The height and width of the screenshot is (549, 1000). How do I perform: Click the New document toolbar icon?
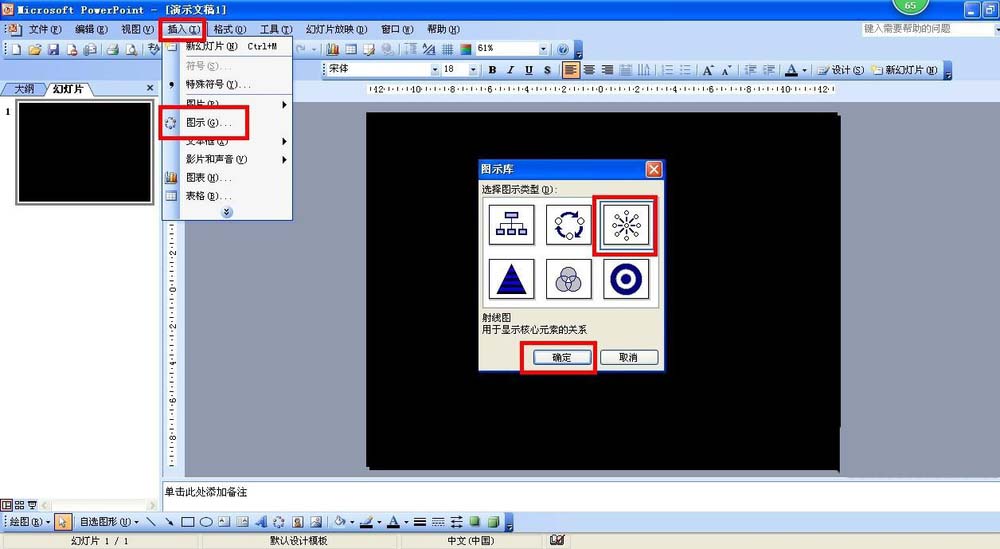(17, 49)
